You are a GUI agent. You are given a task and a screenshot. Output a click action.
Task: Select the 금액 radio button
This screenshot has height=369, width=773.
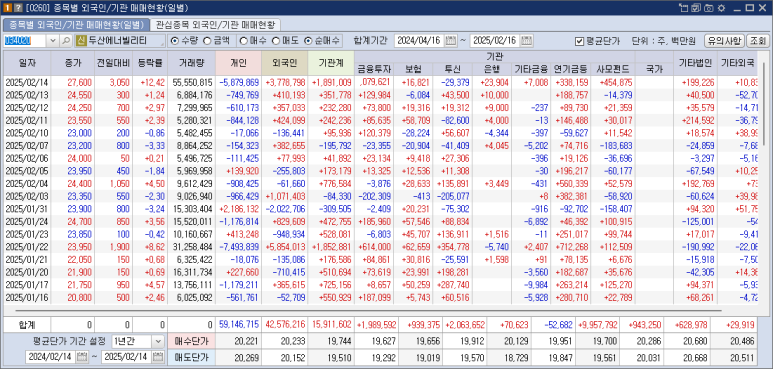[207, 41]
